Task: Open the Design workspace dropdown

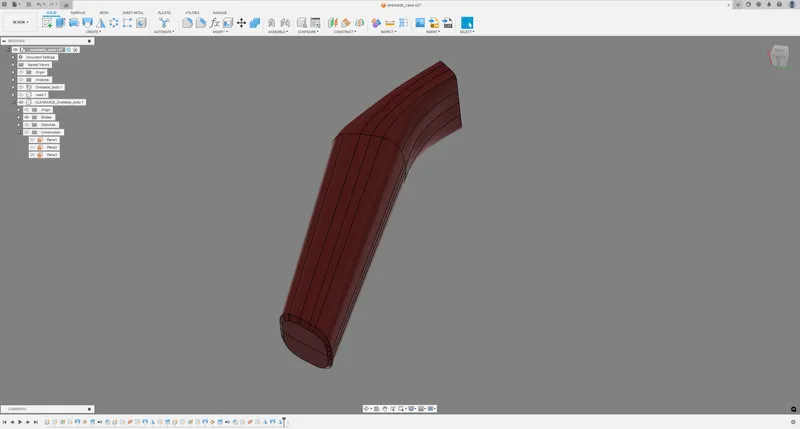Action: 20,22
